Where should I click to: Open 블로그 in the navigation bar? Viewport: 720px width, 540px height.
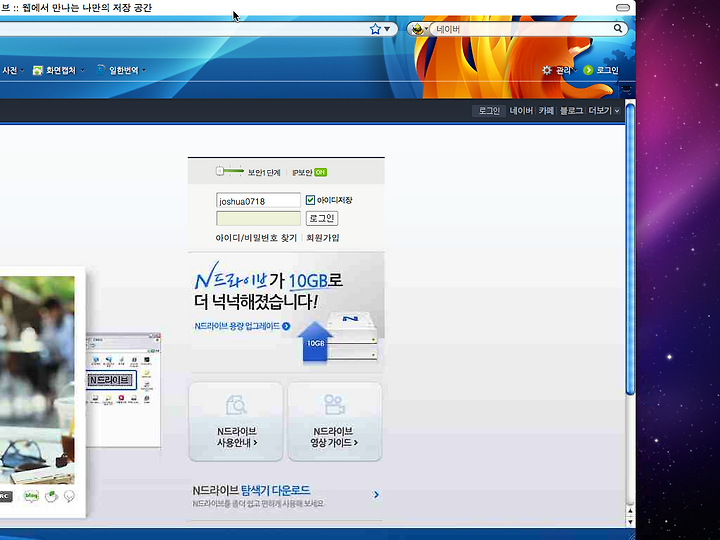[571, 111]
